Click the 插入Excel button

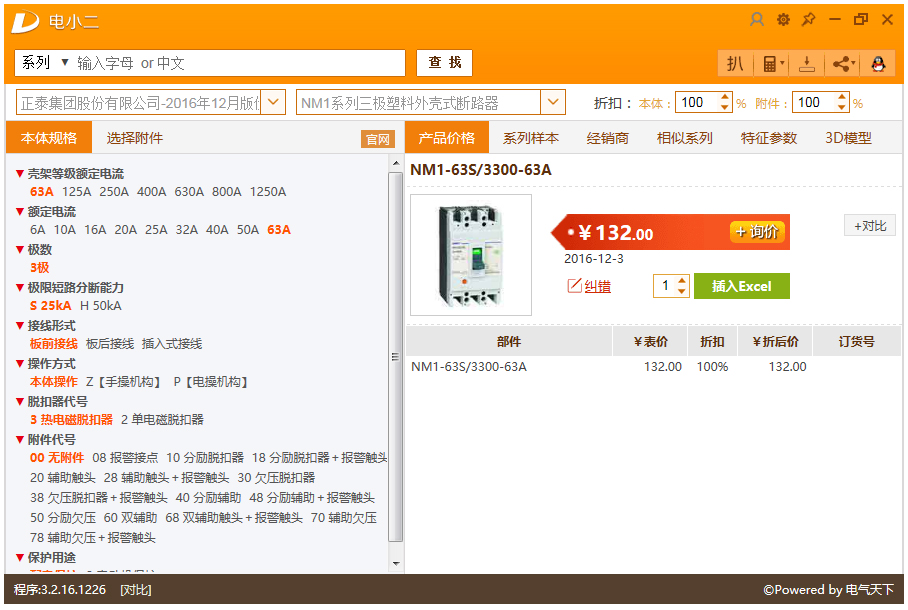[x=742, y=286]
